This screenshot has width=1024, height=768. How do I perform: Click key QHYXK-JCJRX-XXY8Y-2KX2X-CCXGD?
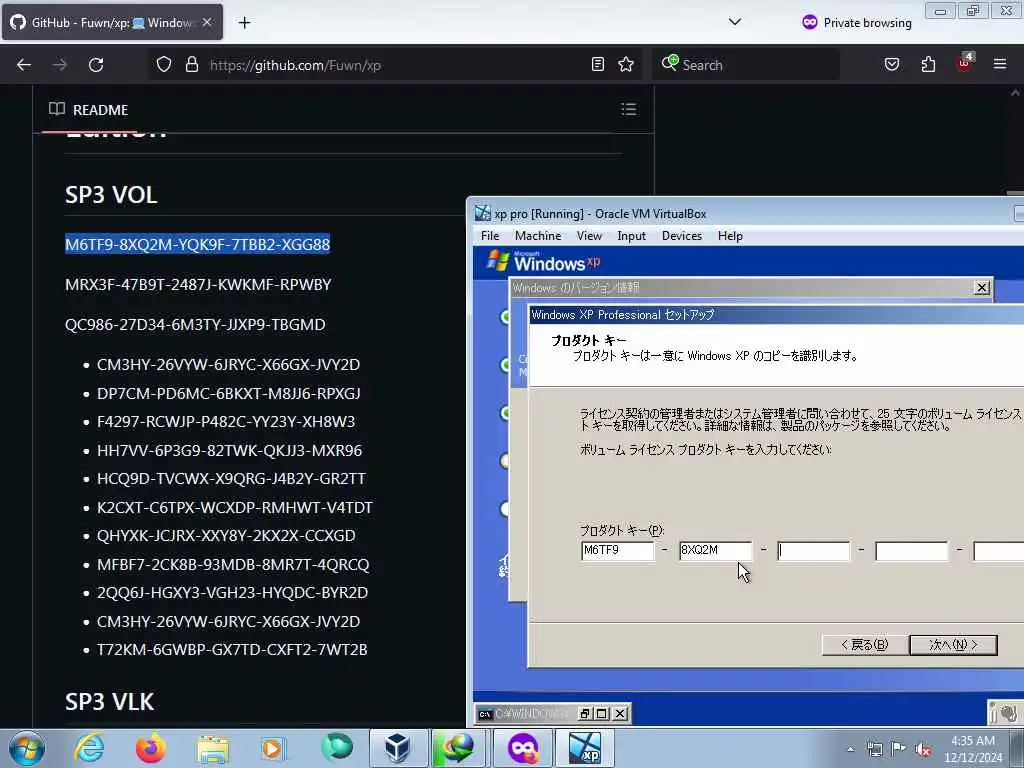click(226, 536)
